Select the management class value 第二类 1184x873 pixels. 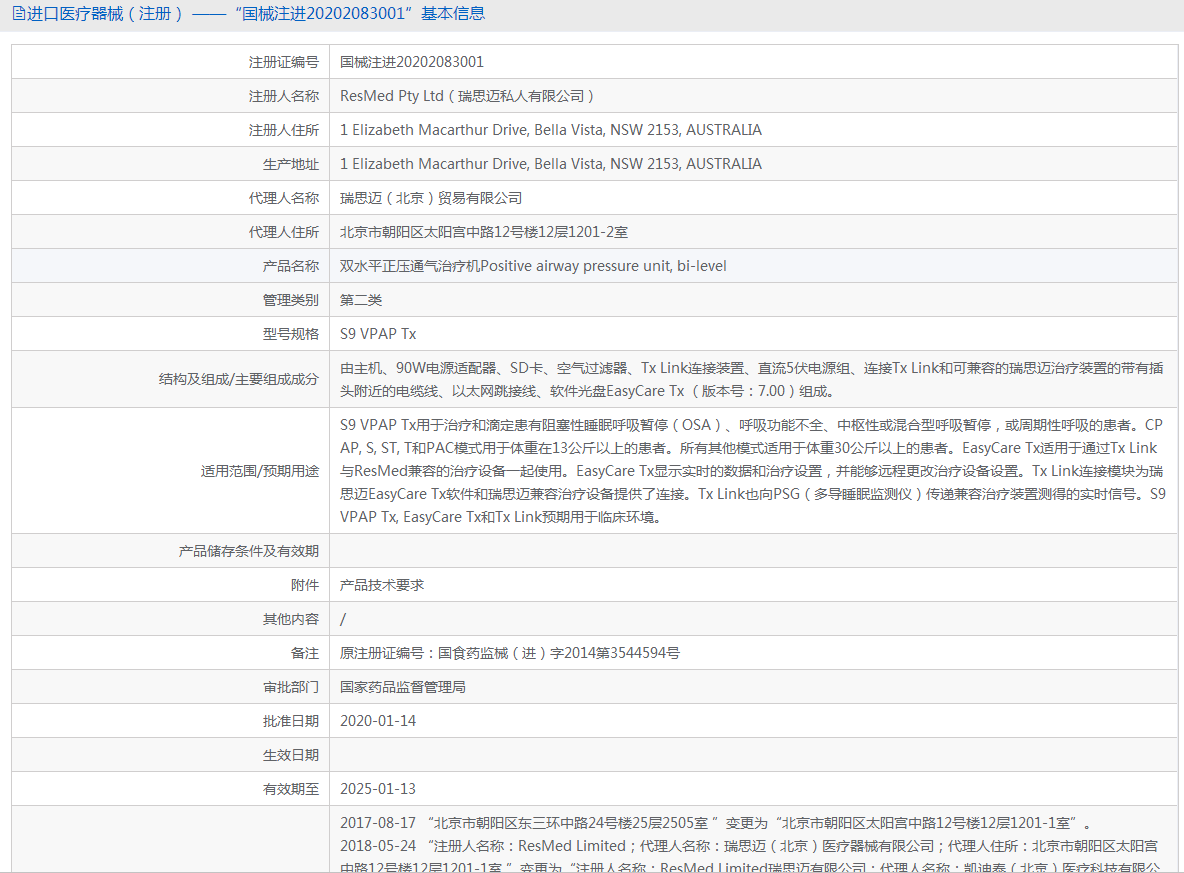click(361, 300)
